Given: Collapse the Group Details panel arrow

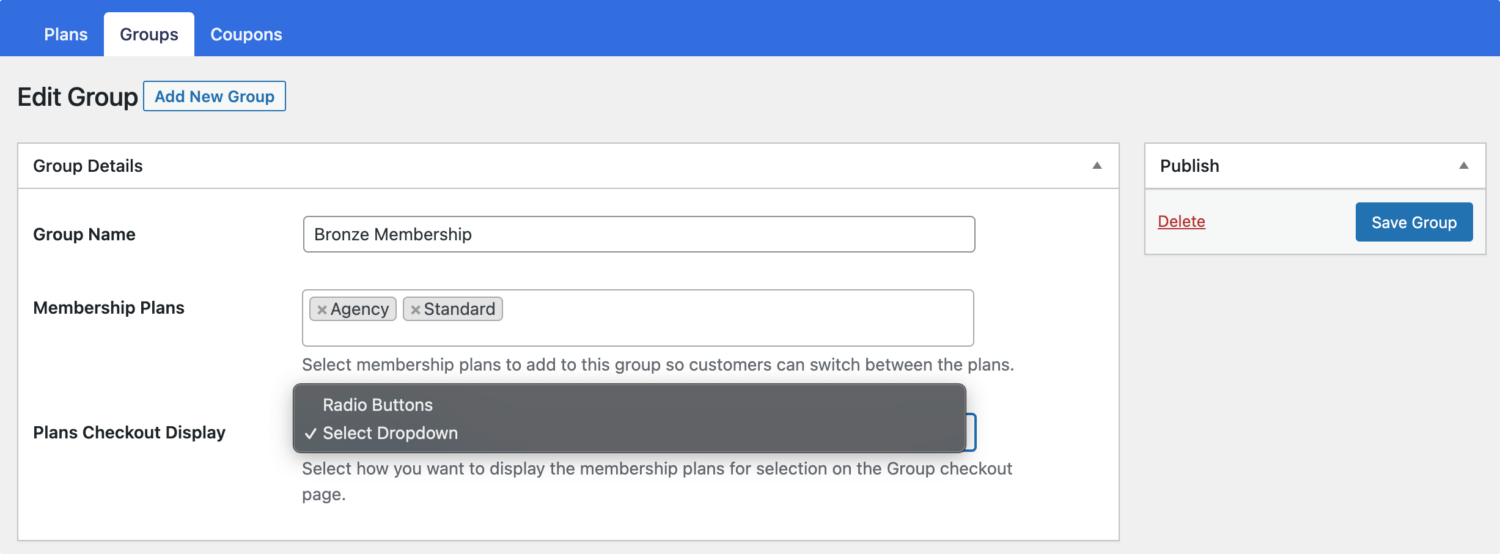Looking at the screenshot, I should tap(1097, 166).
